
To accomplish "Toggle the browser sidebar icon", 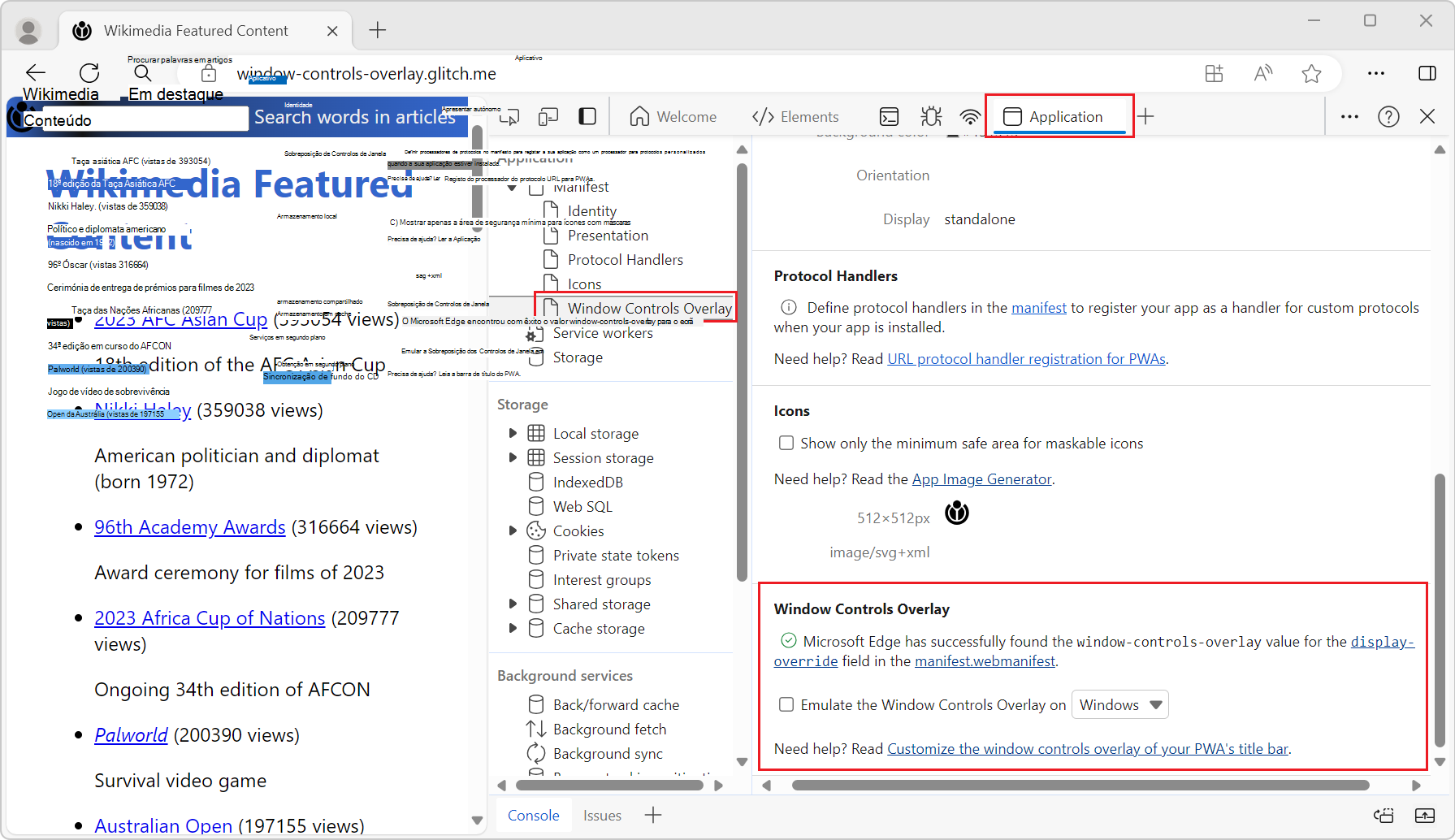I will click(x=1427, y=73).
